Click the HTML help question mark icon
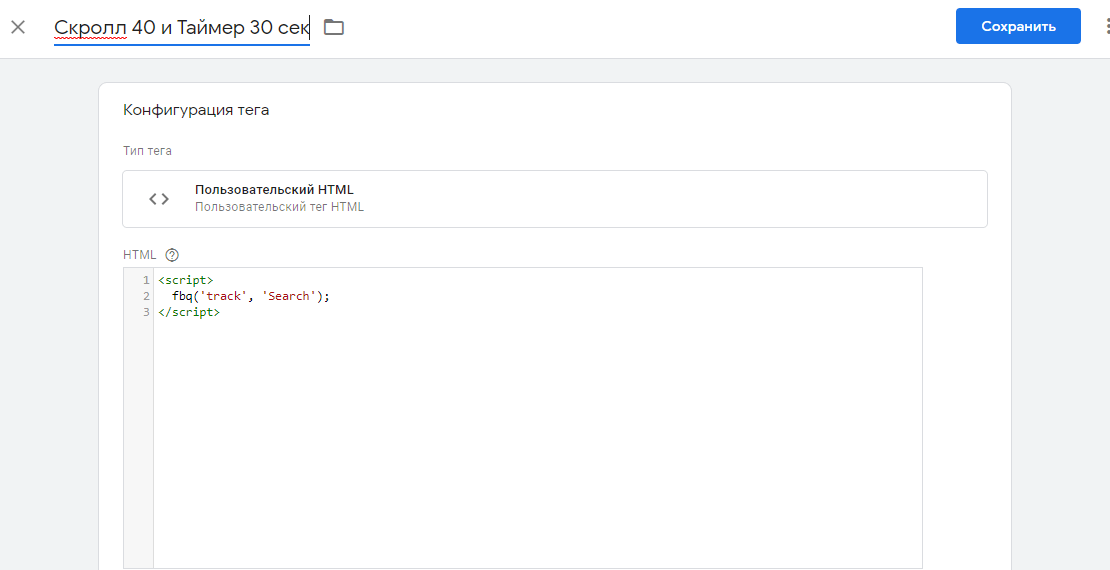 click(172, 255)
